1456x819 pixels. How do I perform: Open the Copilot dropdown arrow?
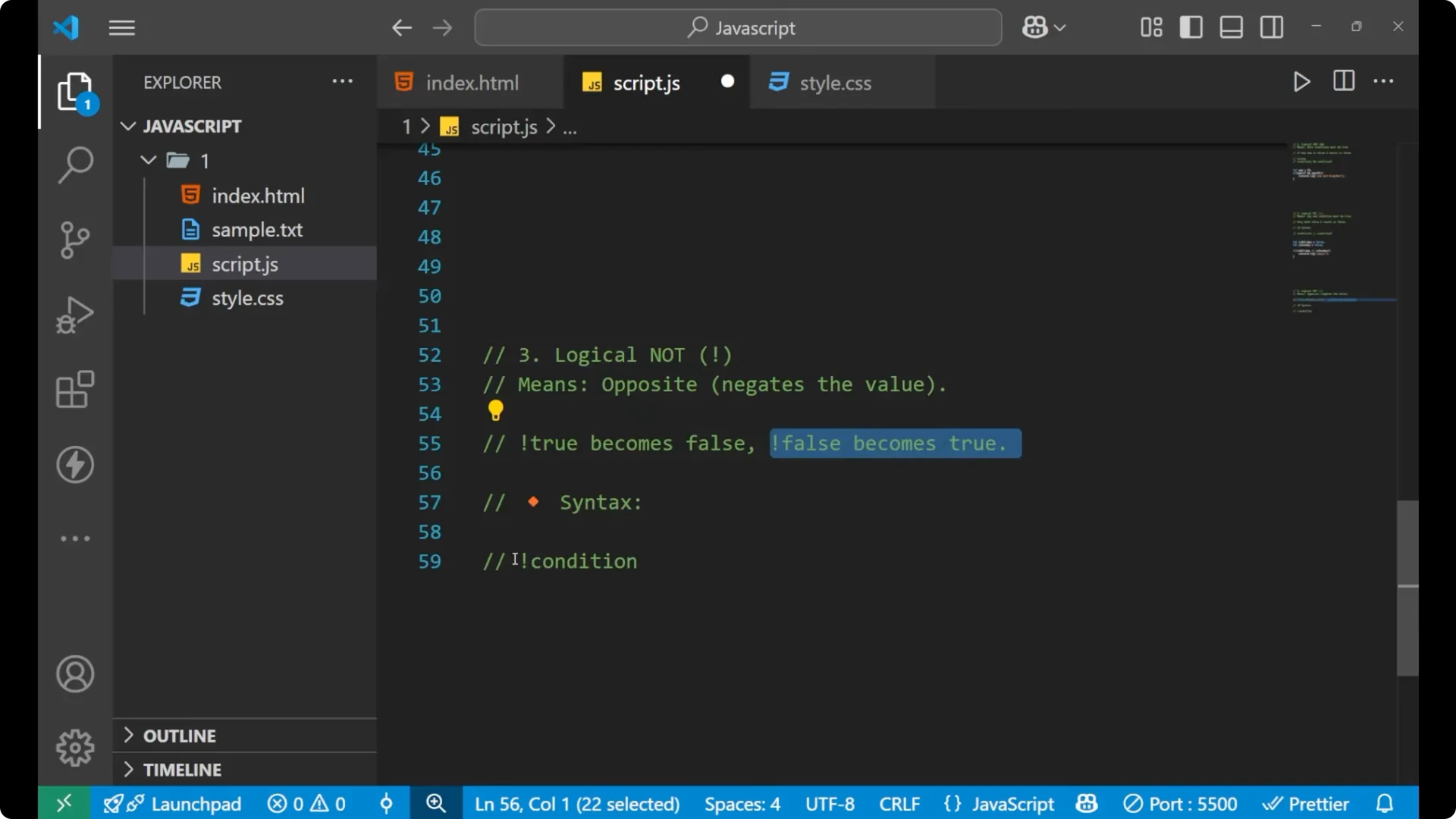coord(1061,27)
